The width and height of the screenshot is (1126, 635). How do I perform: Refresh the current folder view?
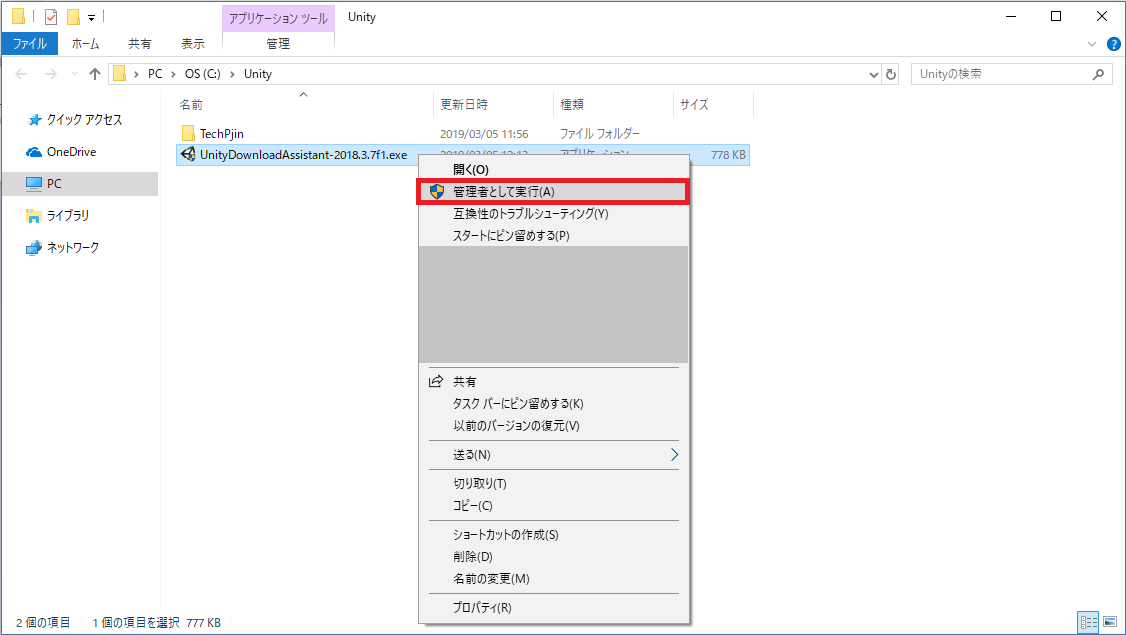click(891, 74)
